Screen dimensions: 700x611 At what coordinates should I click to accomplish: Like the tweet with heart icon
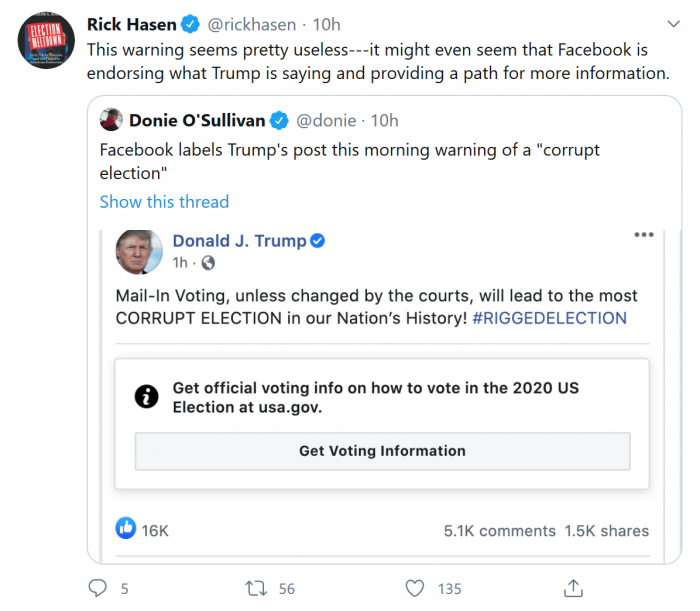point(415,588)
